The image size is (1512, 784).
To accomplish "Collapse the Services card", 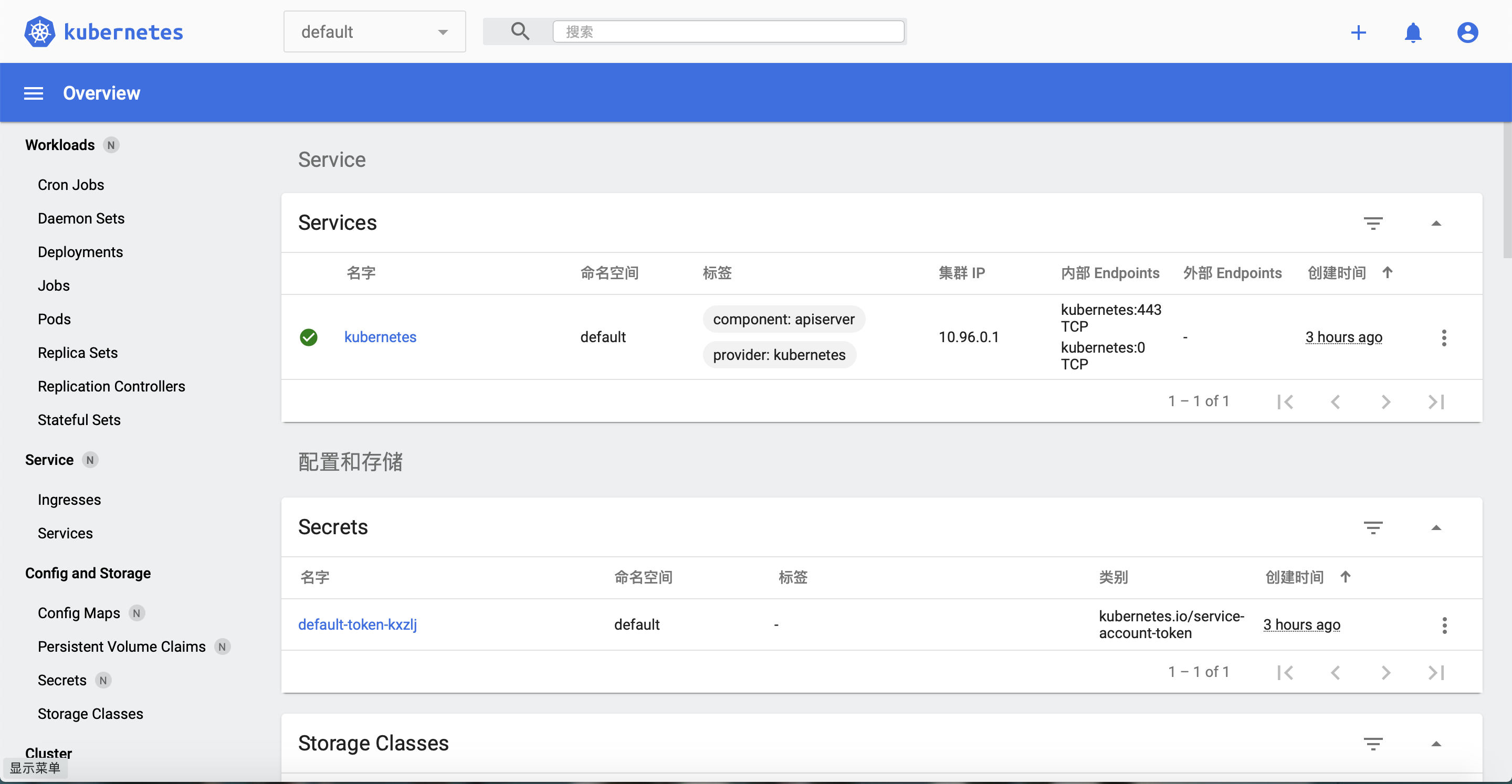I will [1436, 223].
